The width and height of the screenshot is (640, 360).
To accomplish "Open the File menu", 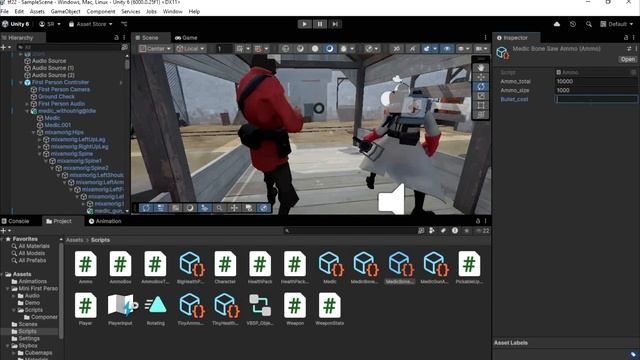I will (x=4, y=11).
